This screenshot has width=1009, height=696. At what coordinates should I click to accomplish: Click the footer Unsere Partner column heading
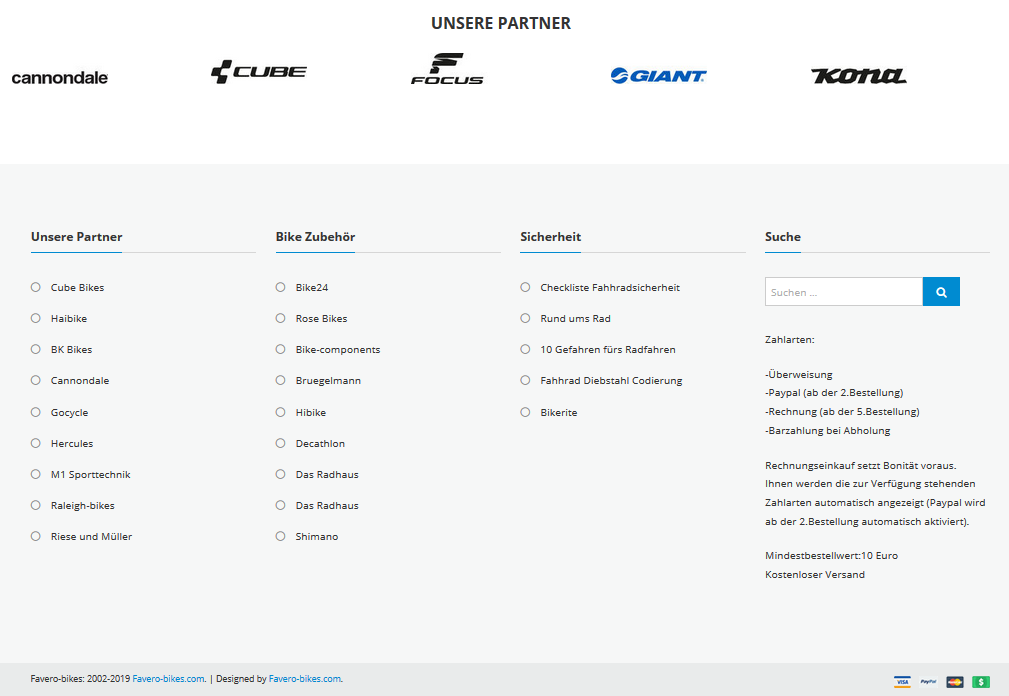[77, 237]
